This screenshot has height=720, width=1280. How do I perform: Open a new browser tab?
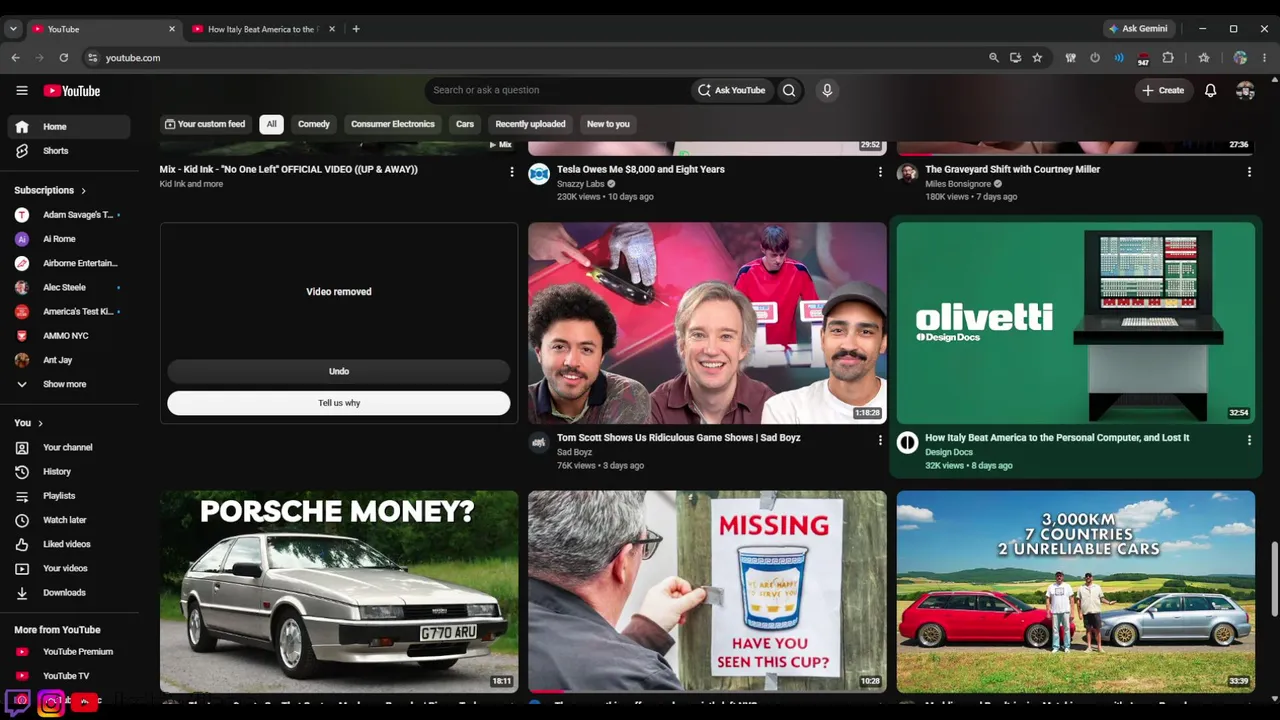[356, 29]
